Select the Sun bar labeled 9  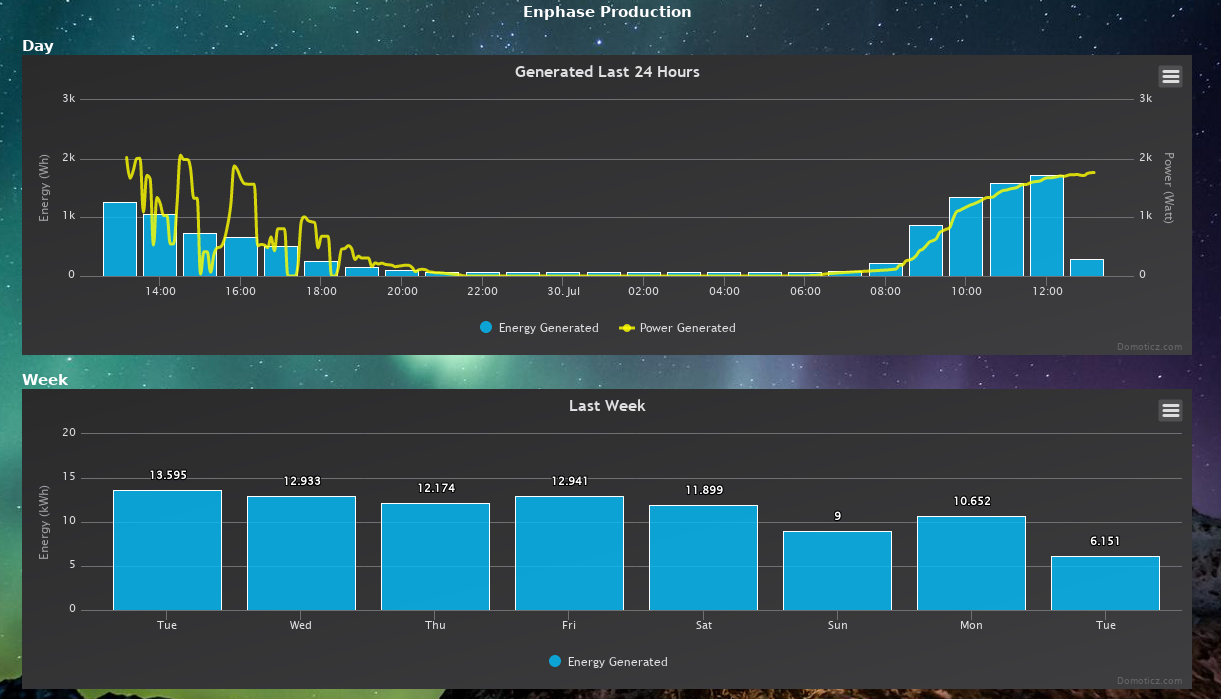click(837, 570)
